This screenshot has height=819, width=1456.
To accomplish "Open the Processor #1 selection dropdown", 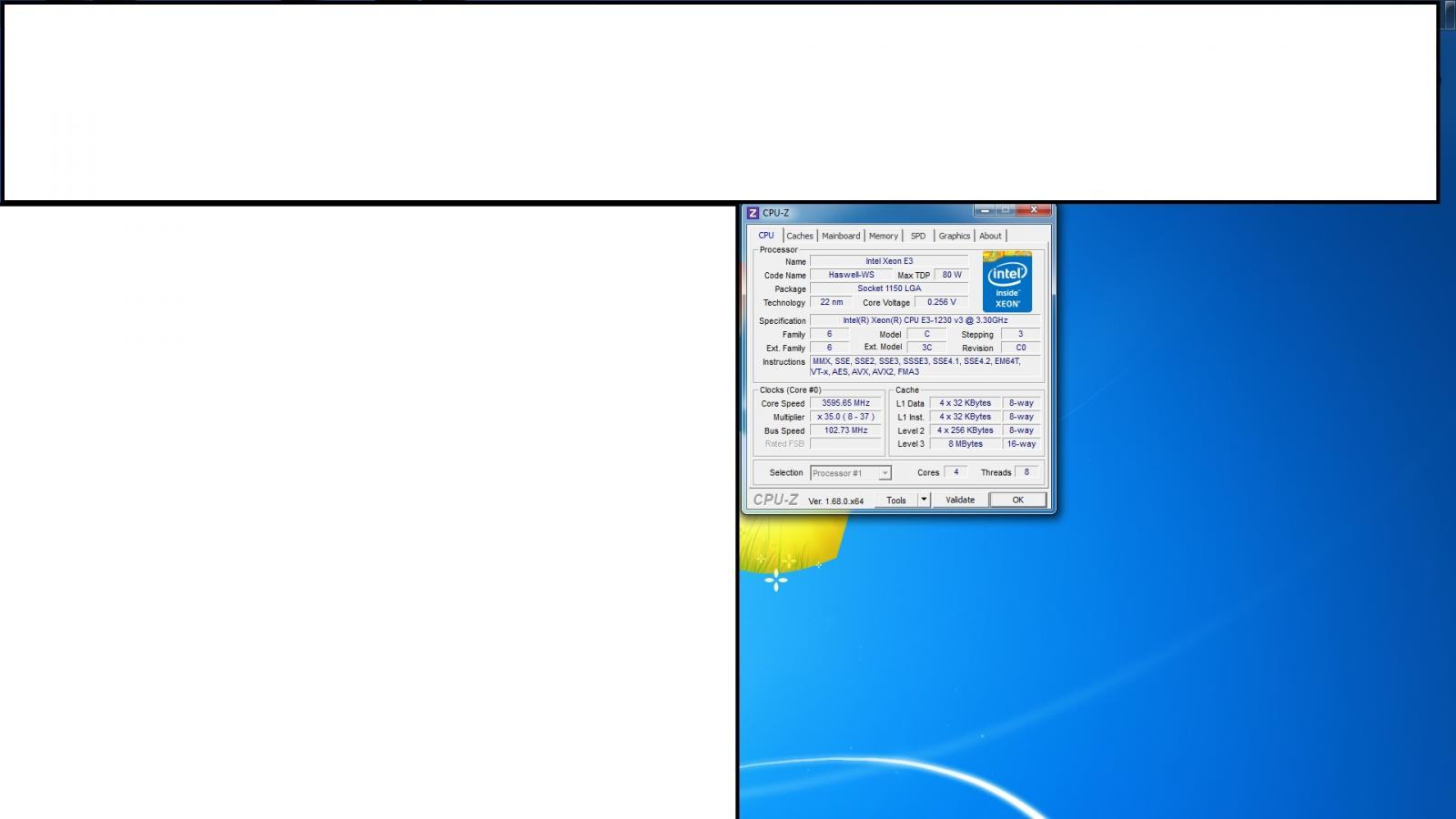I will pyautogui.click(x=851, y=473).
